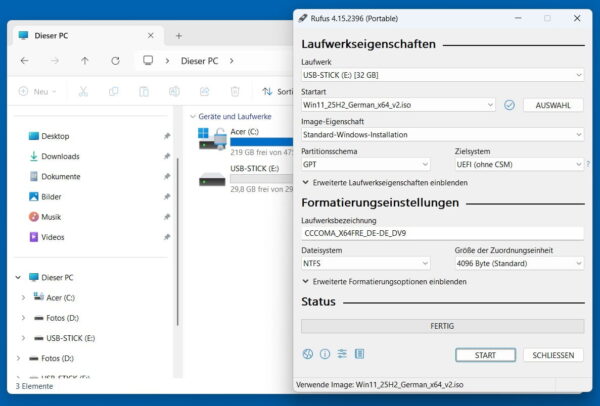The image size is (600, 406).
Task: Click the Paste icon in Explorer toolbar
Action: click(144, 91)
